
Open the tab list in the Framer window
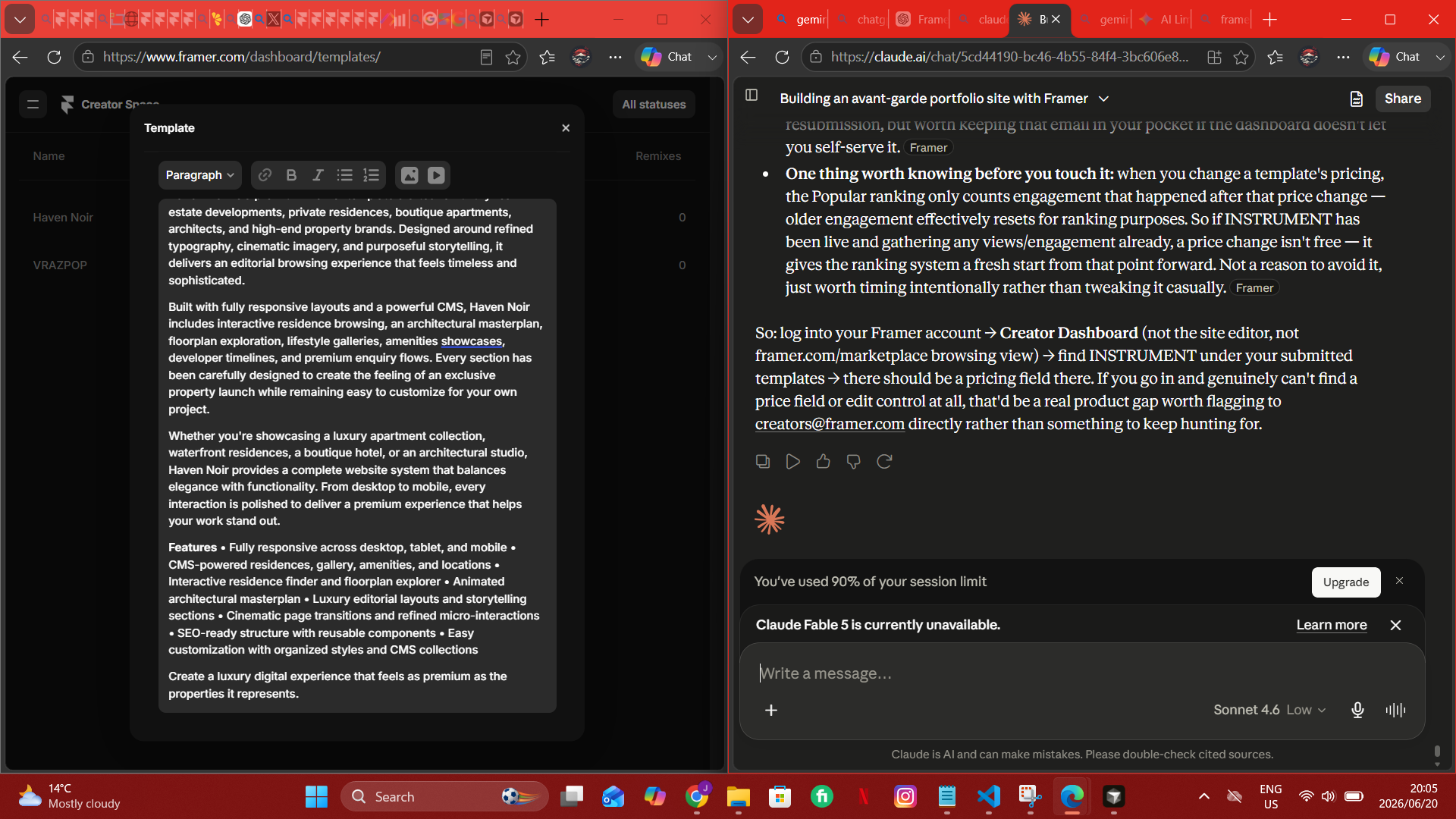(x=20, y=20)
